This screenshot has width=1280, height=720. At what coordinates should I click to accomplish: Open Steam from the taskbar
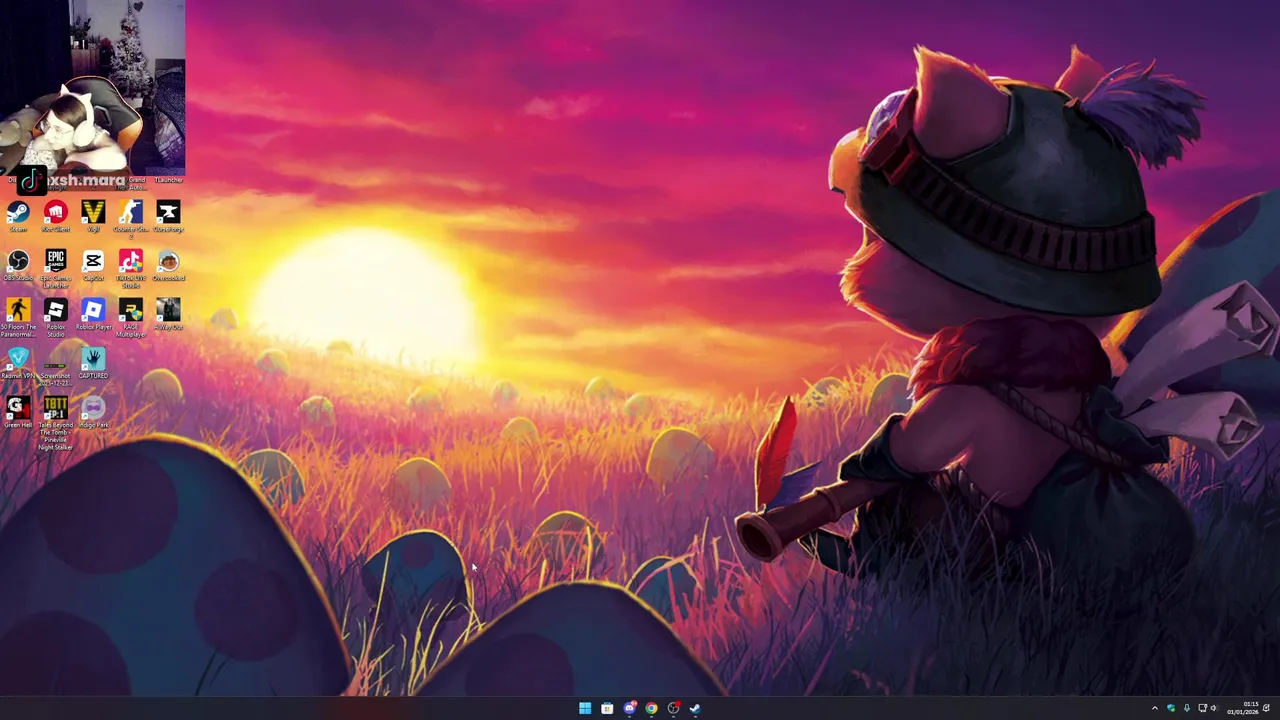(x=695, y=708)
